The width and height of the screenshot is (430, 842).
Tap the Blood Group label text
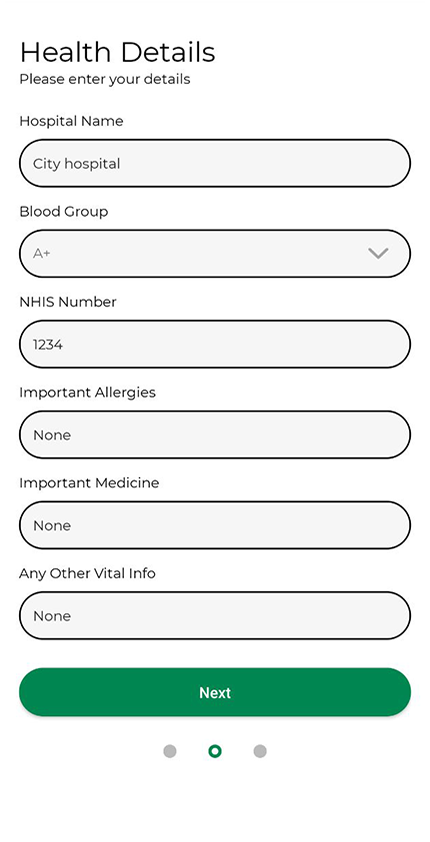(64, 212)
